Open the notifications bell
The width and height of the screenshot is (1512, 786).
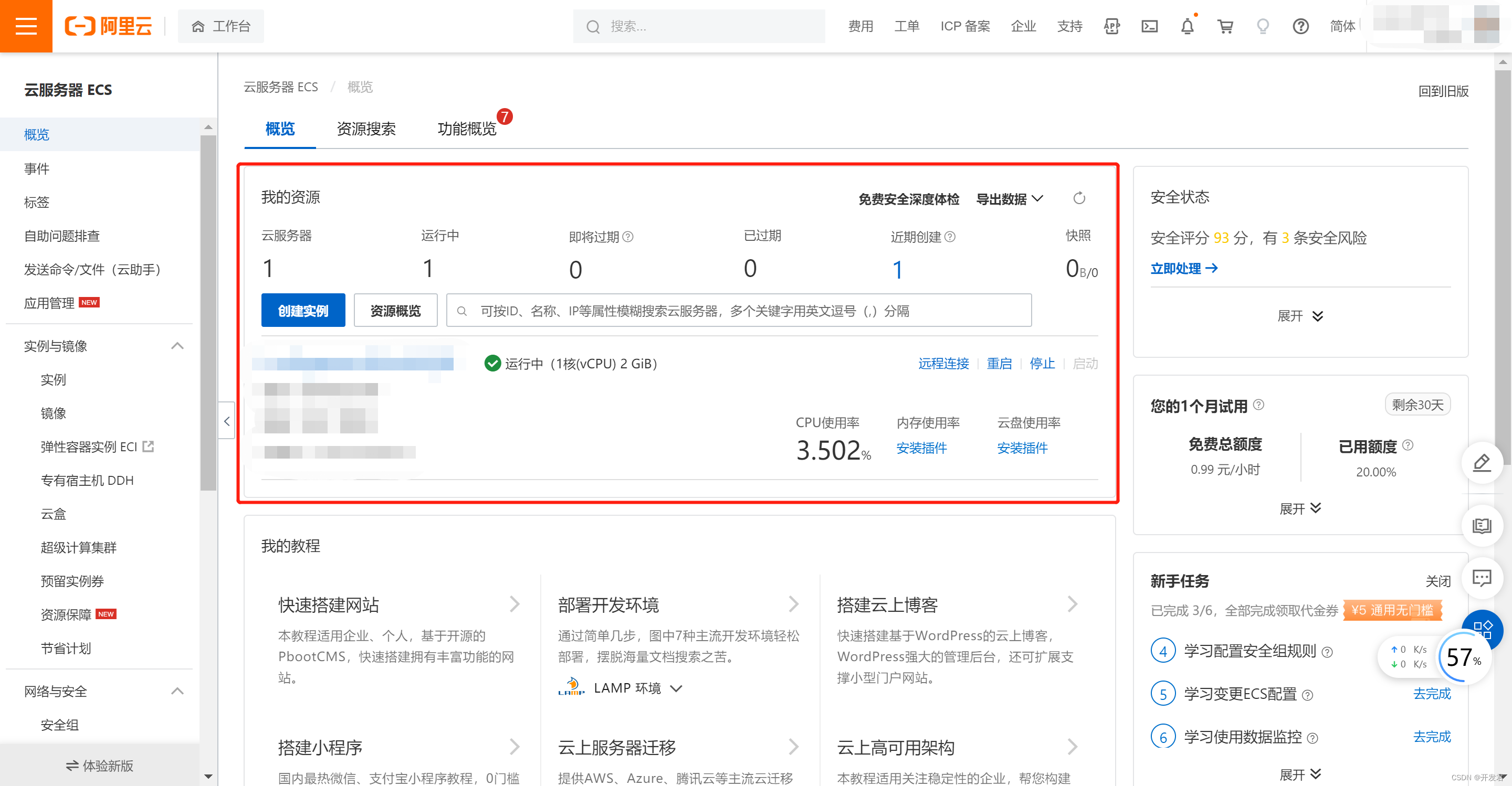pyautogui.click(x=1188, y=26)
